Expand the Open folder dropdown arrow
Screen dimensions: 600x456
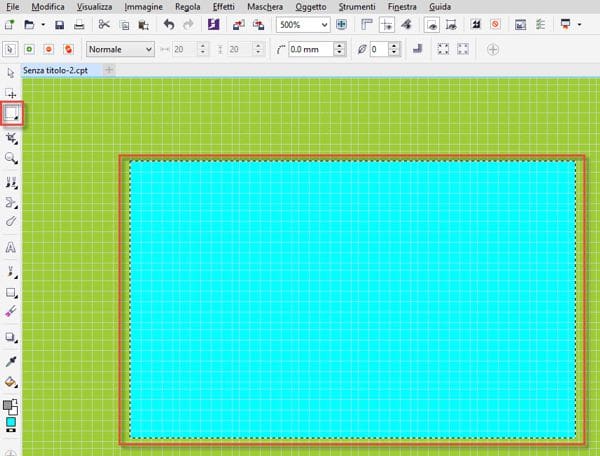click(x=43, y=23)
